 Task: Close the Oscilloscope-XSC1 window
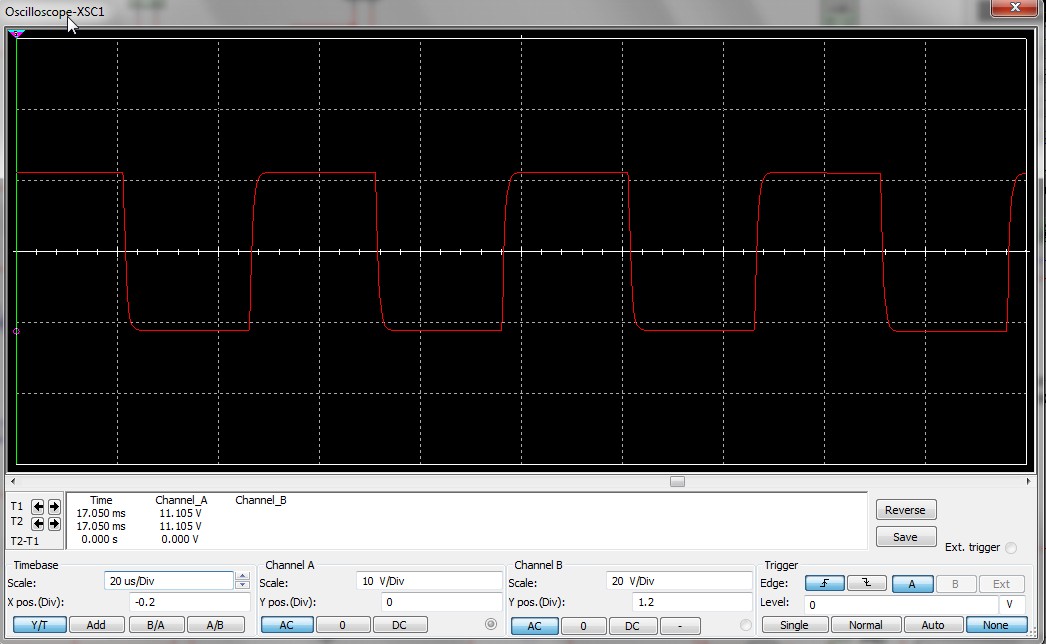point(1015,7)
